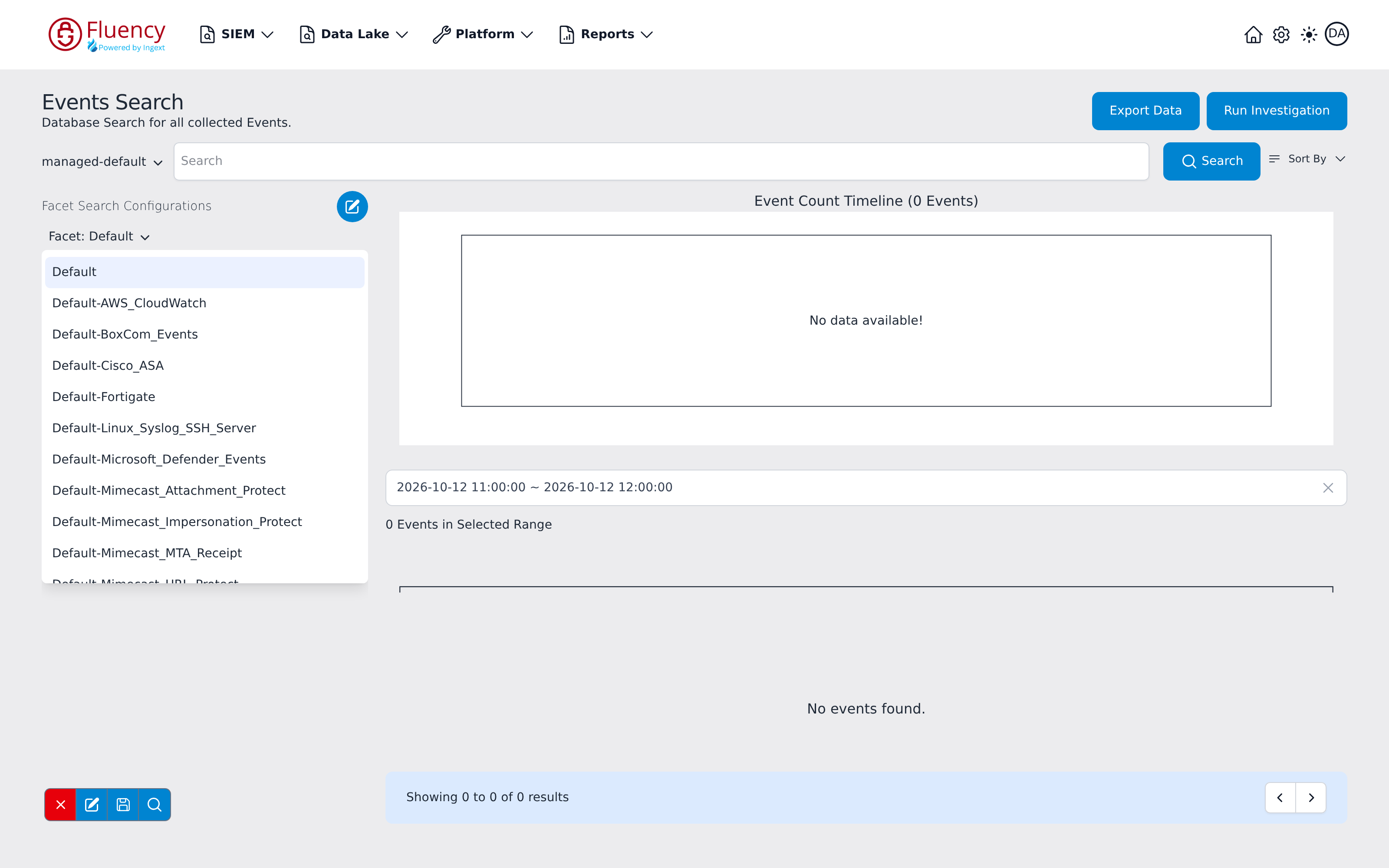Open the Platform menu

click(483, 34)
